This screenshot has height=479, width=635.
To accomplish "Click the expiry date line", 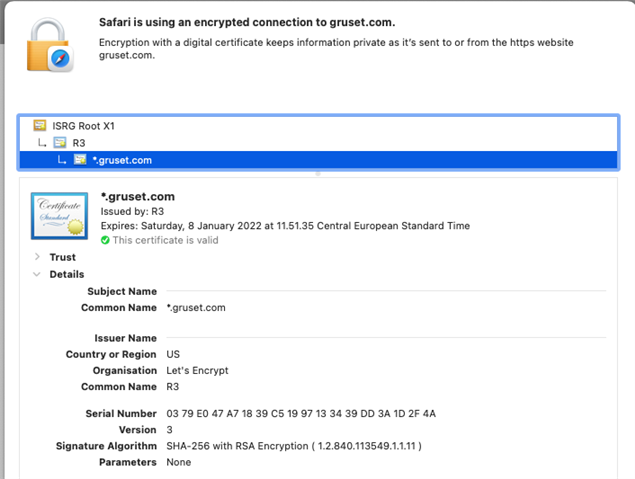I will (285, 226).
